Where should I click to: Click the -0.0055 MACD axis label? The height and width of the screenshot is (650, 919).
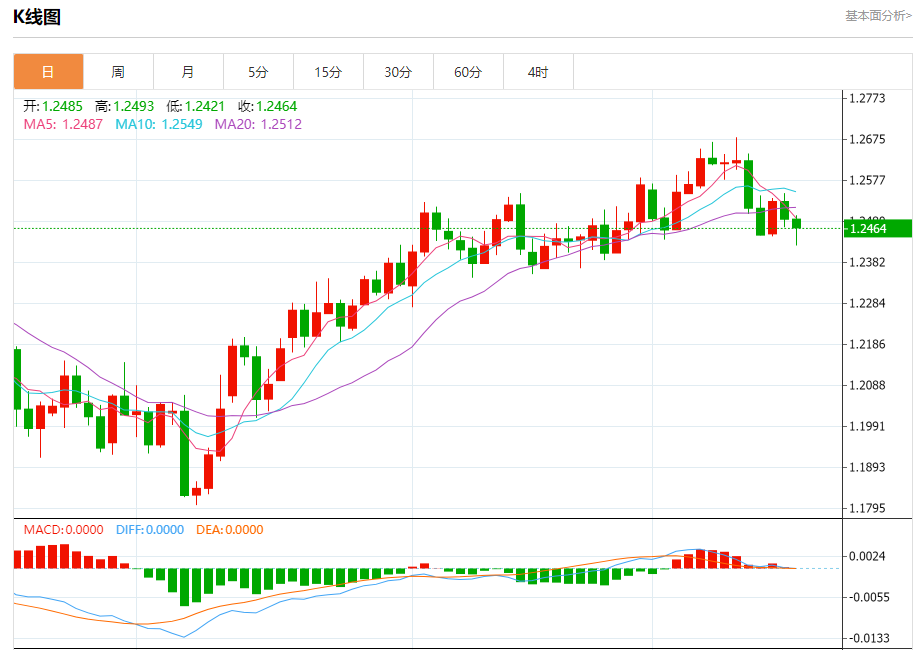click(867, 597)
